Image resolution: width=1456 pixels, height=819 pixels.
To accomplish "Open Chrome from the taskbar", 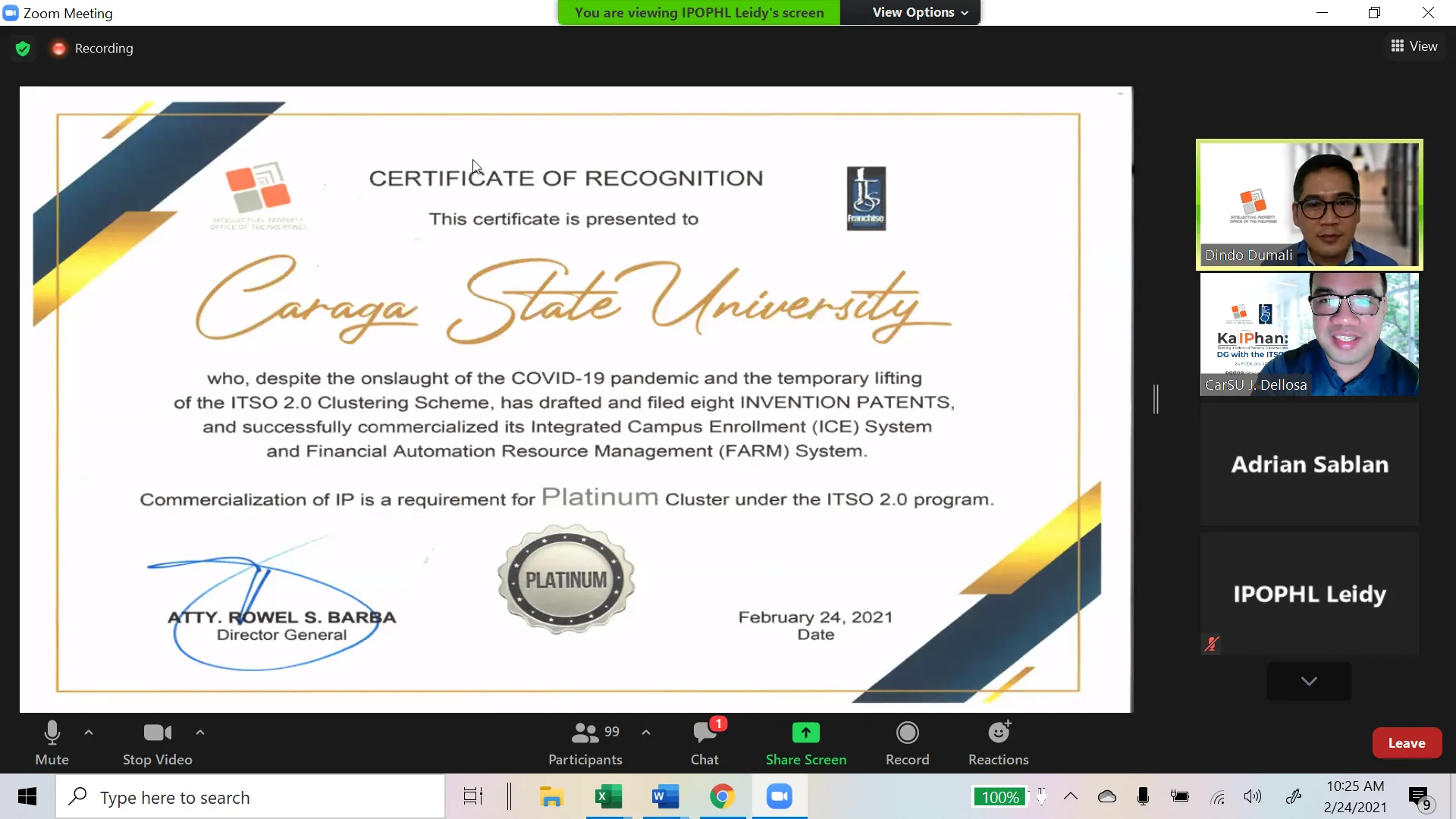I will coord(722,797).
